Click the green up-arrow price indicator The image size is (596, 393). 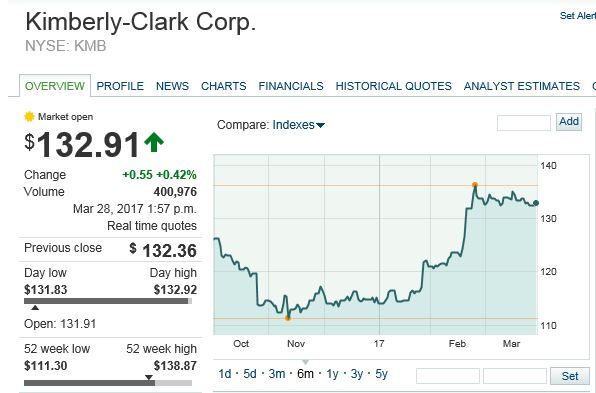click(x=154, y=142)
